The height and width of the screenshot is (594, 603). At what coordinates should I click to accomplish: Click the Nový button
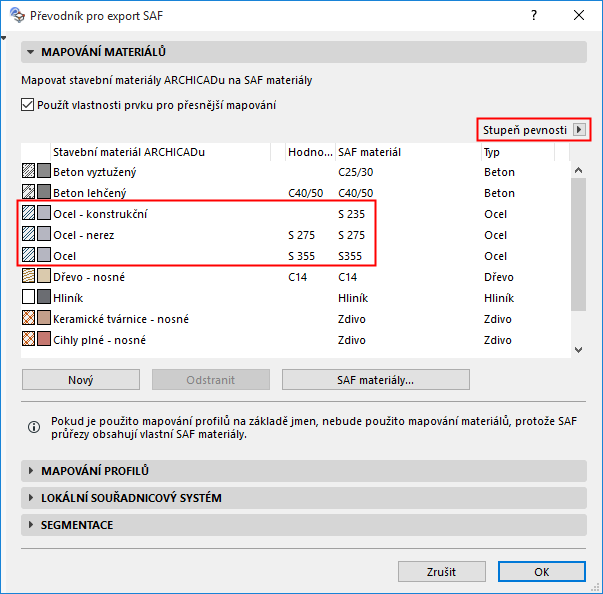pos(81,380)
